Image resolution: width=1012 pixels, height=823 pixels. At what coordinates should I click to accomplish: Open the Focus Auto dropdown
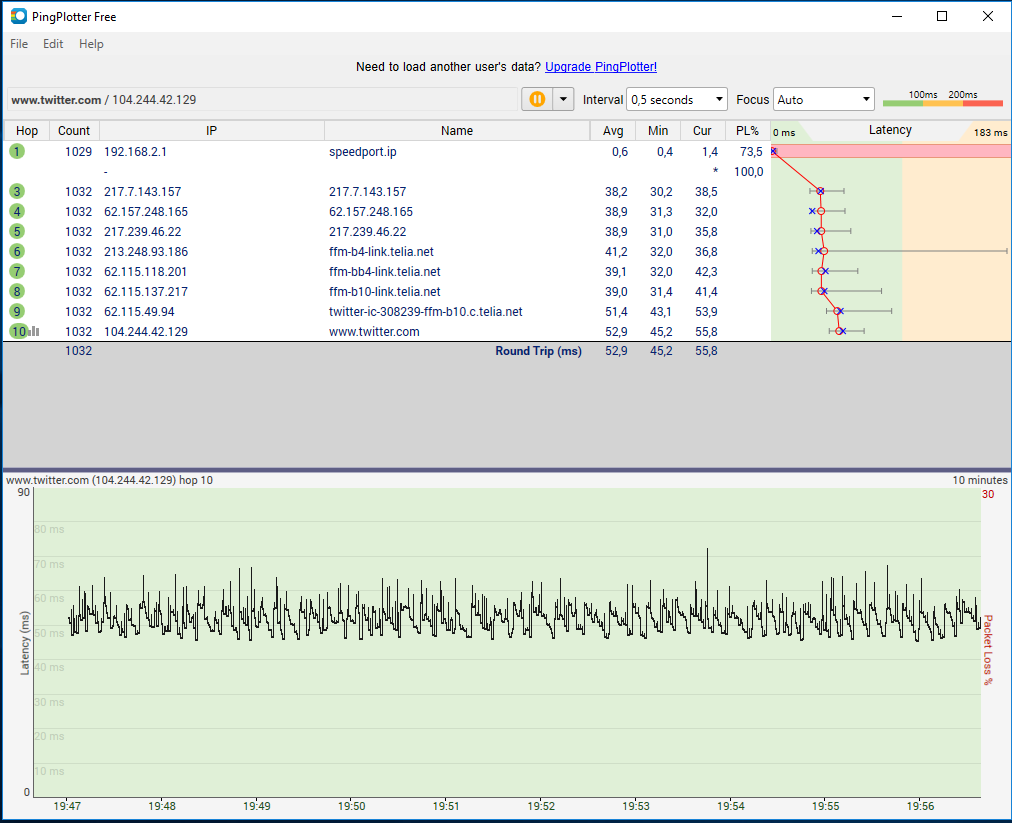(x=824, y=99)
